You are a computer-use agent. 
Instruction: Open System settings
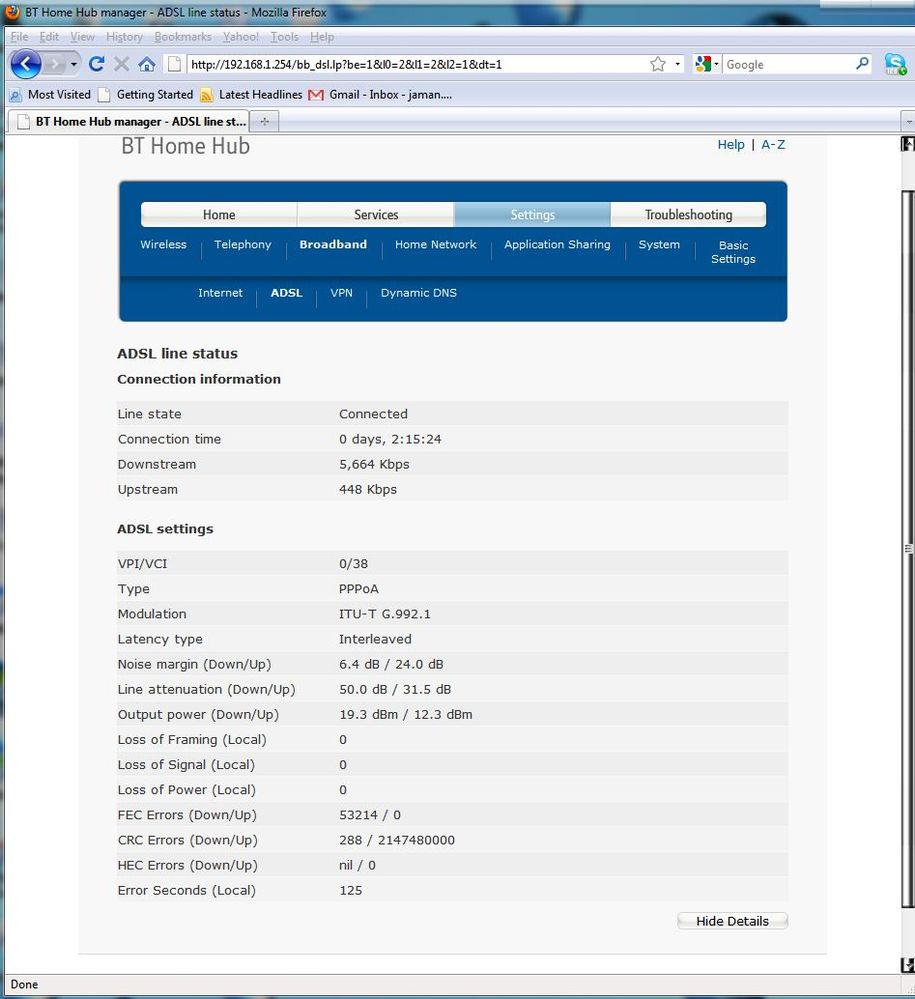click(659, 245)
